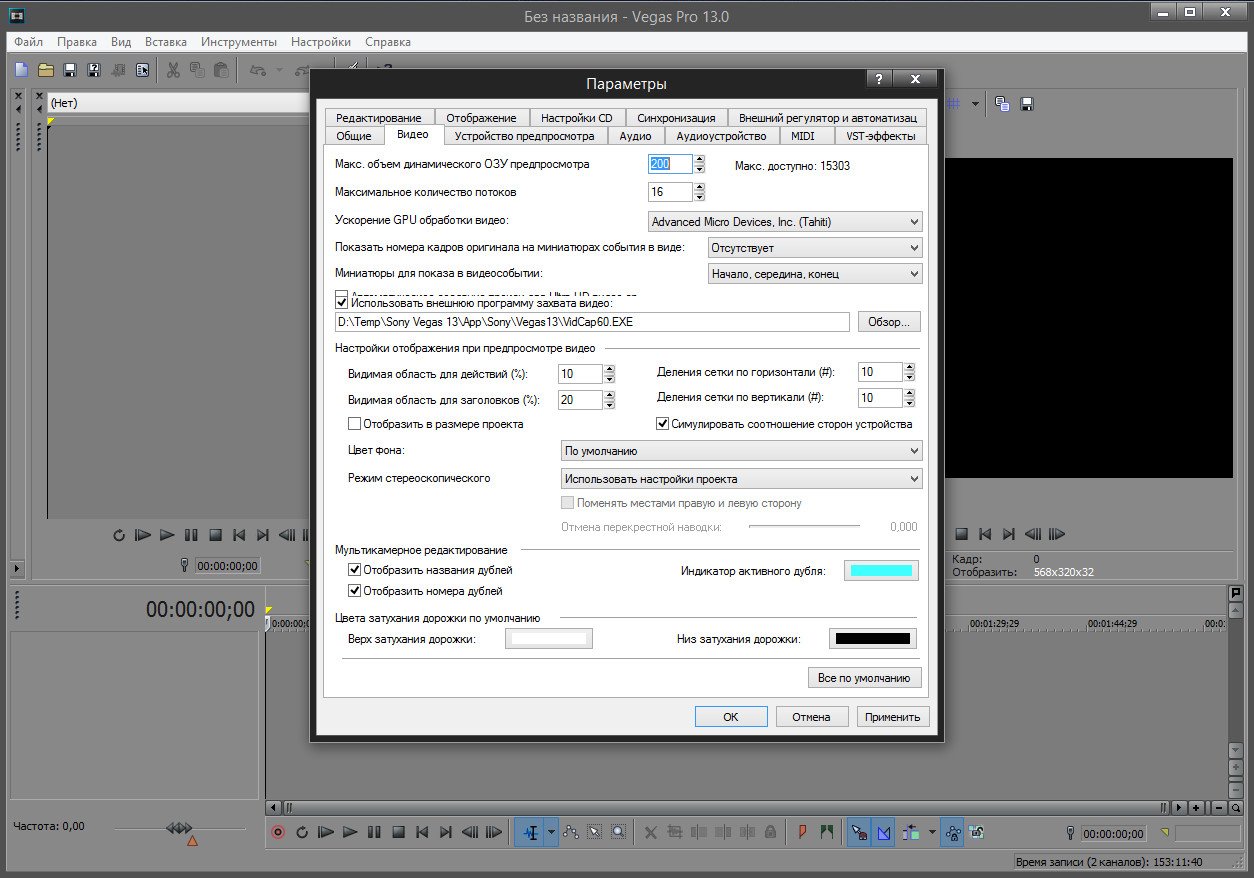Open the 'Инструменты' menu

238,42
